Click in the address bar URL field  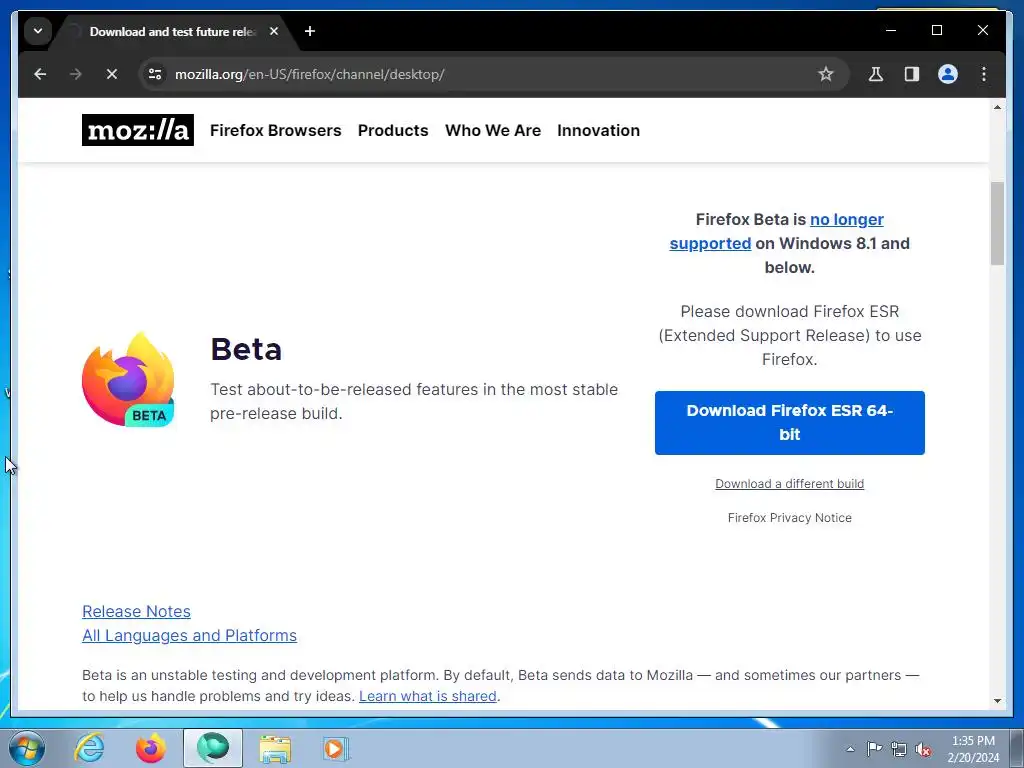tap(483, 74)
